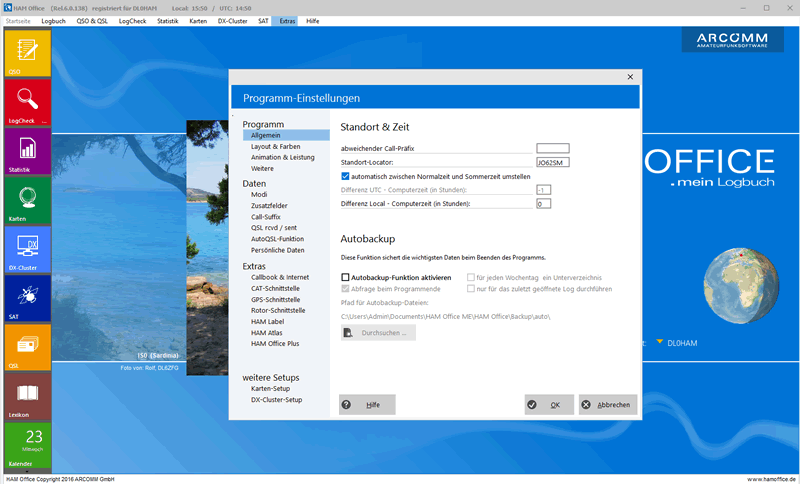Enable Autobackup-Funktion aktivieren checkbox
This screenshot has width=800, height=484.
345,277
